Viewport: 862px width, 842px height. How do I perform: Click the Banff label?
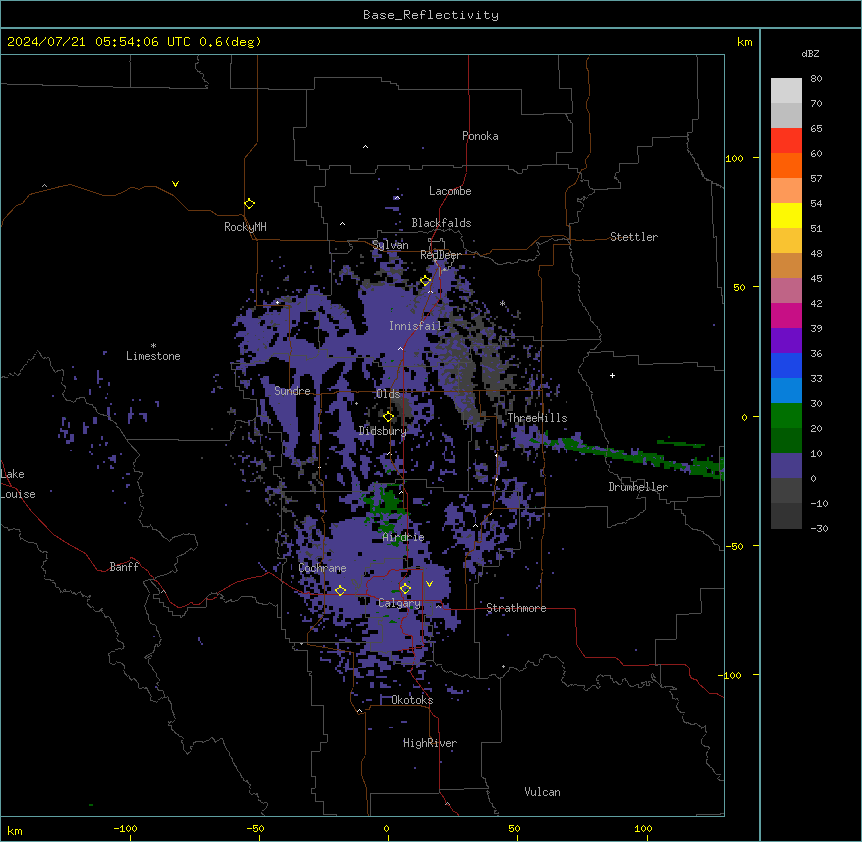coord(124,567)
